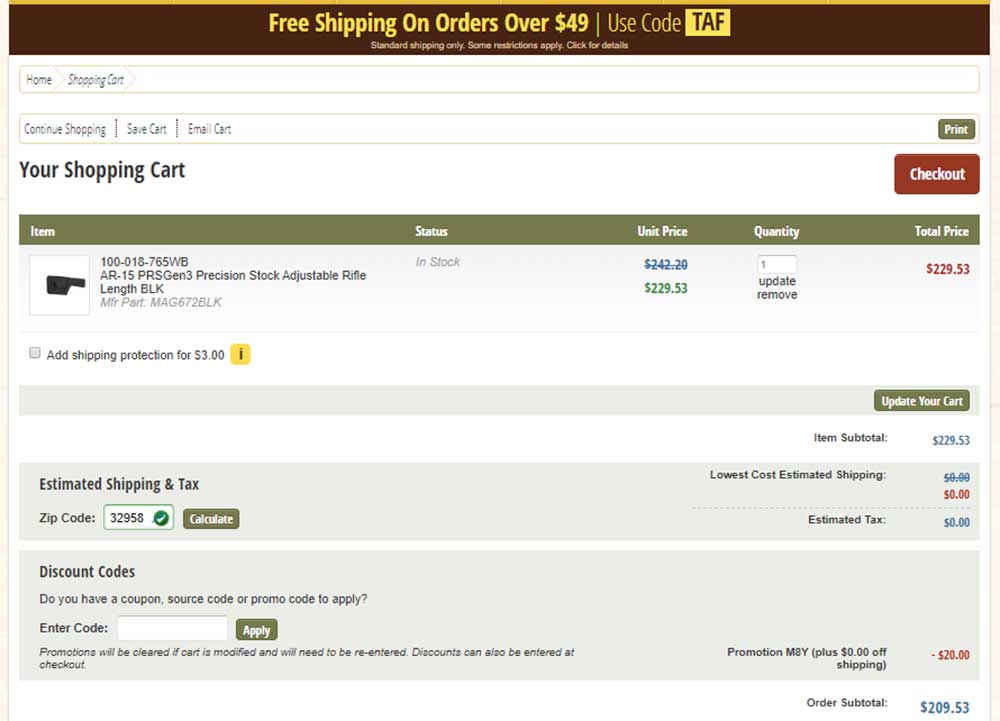Click the yellow shipping protection info icon
This screenshot has height=721, width=1000.
(240, 354)
